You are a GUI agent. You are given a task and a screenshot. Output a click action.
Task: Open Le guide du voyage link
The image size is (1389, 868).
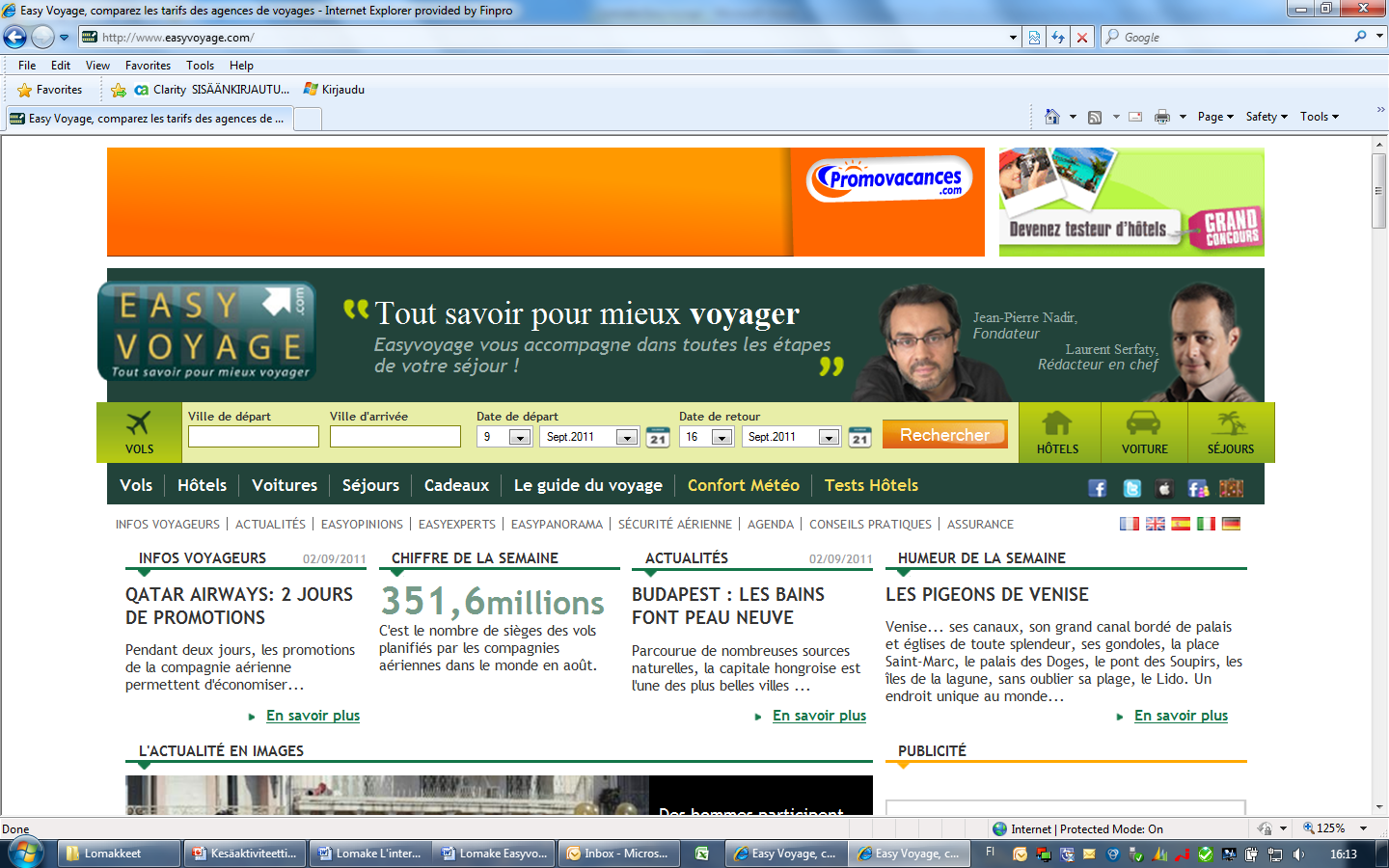point(587,485)
